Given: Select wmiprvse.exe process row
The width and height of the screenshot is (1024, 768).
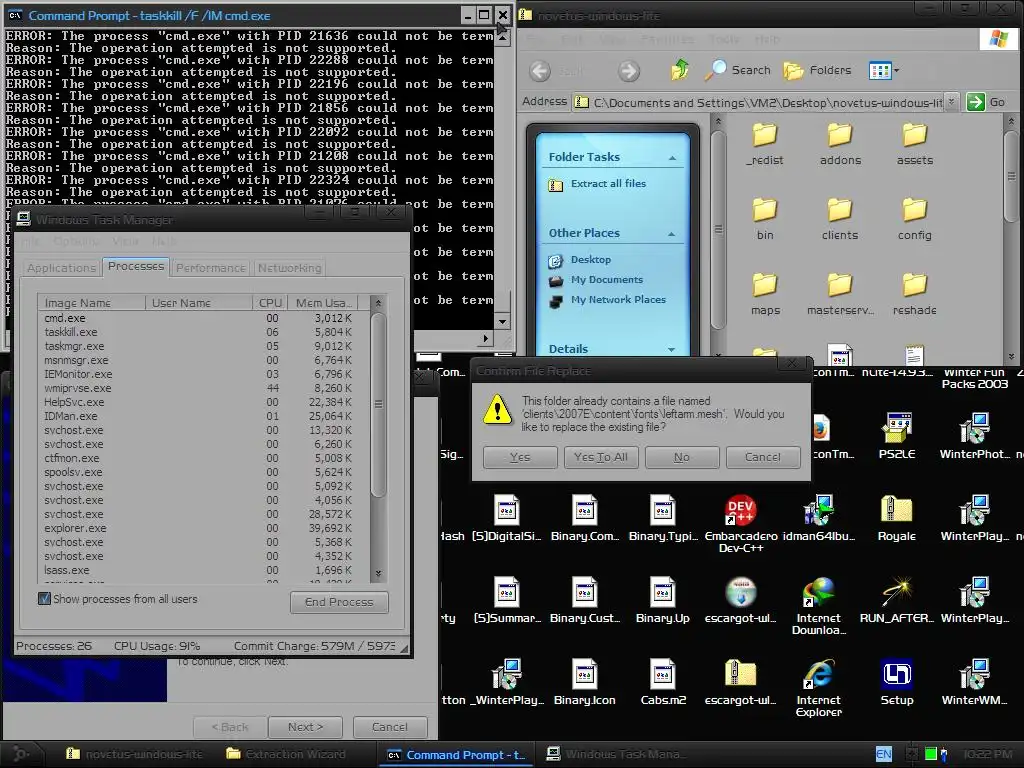Looking at the screenshot, I should click(199, 388).
